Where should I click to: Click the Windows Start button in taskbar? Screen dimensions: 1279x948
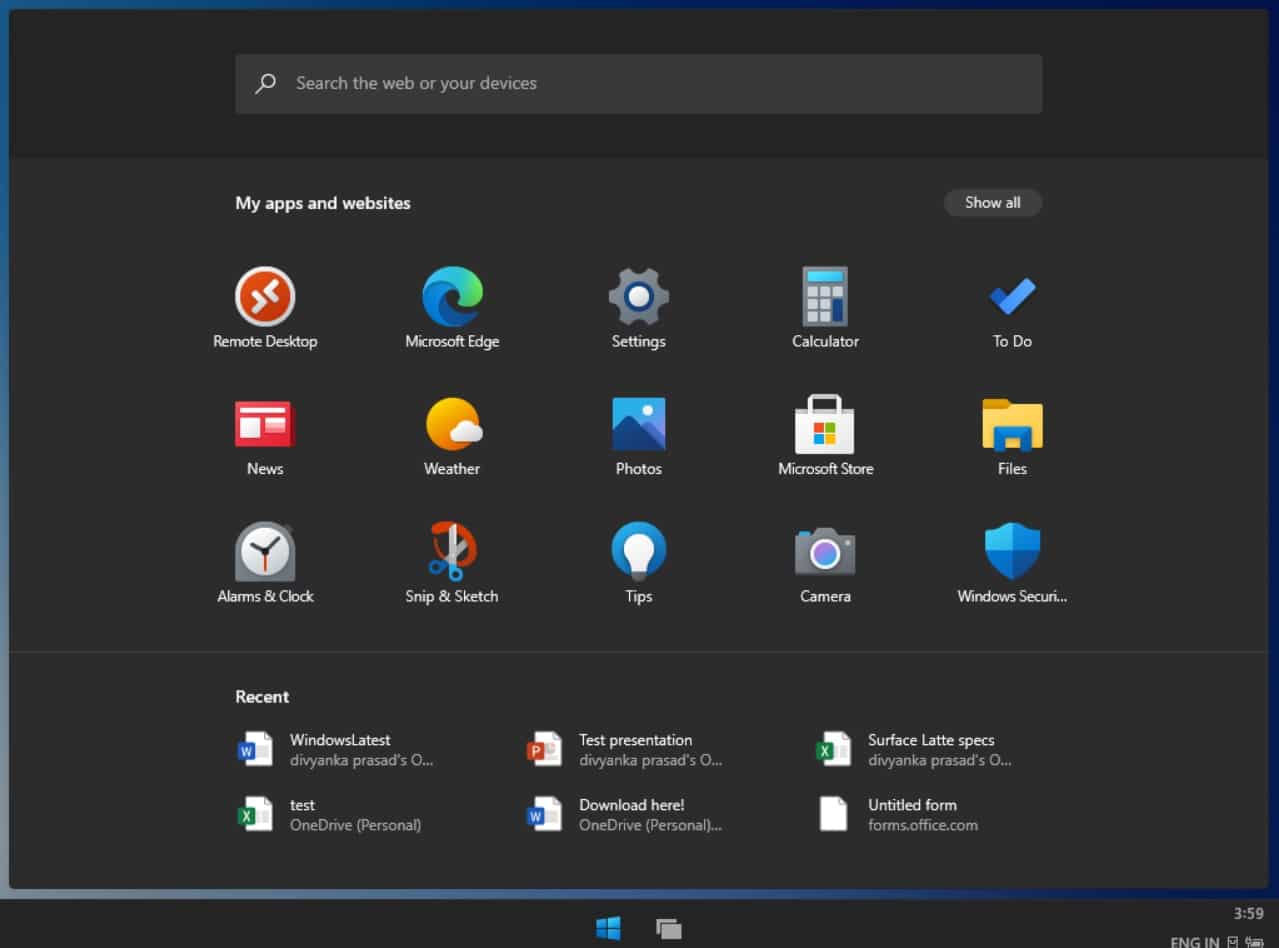tap(608, 928)
